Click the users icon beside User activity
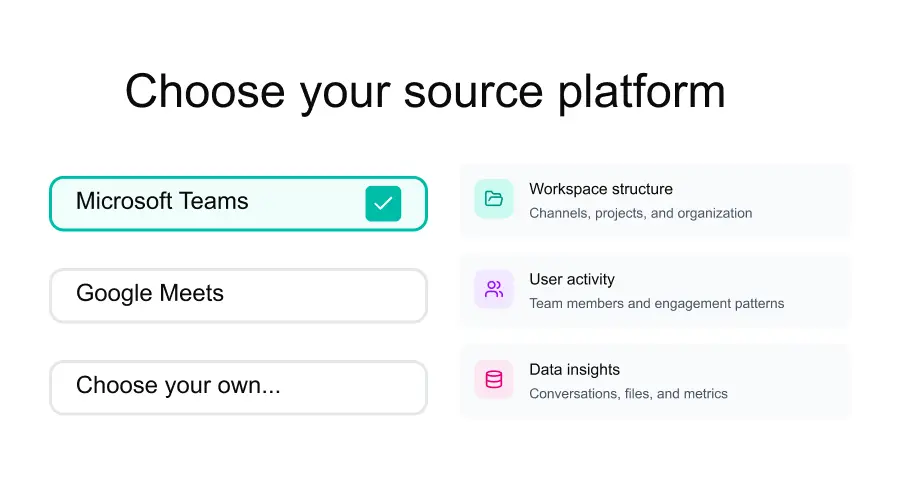900x500 pixels. (x=494, y=290)
